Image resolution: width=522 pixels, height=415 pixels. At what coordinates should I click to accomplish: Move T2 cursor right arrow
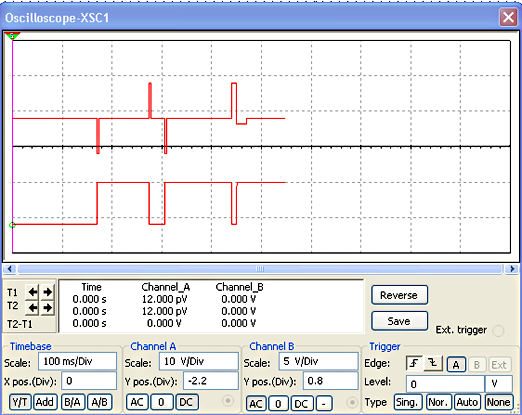(x=47, y=307)
